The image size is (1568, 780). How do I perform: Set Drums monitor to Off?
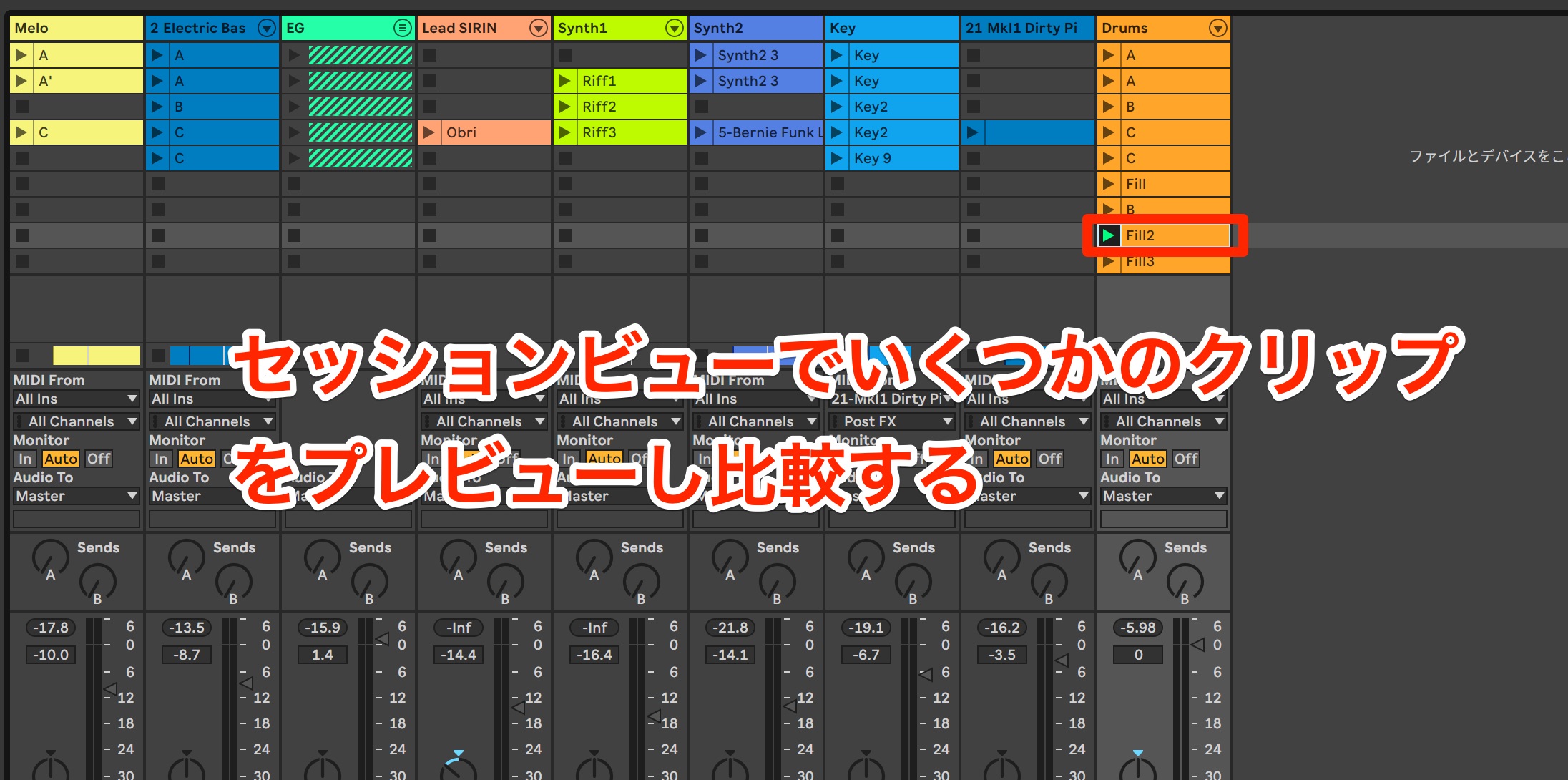click(1186, 459)
